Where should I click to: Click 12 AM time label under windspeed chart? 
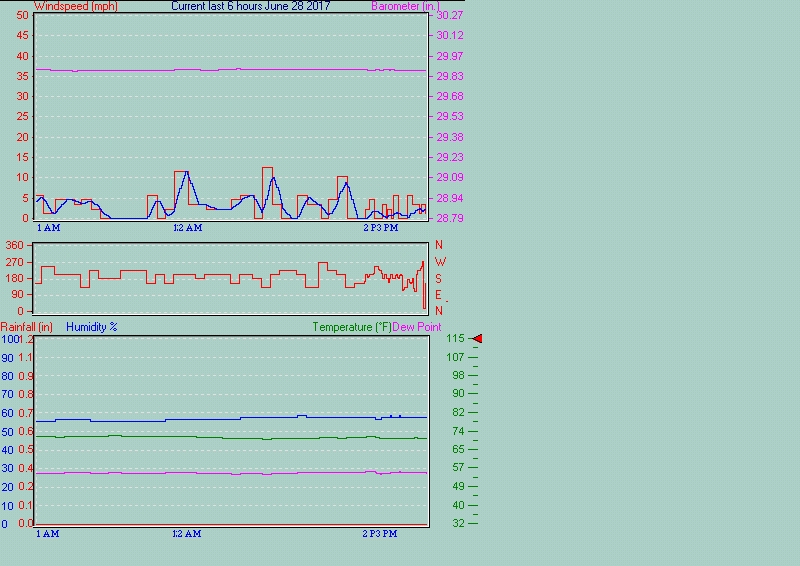point(187,228)
